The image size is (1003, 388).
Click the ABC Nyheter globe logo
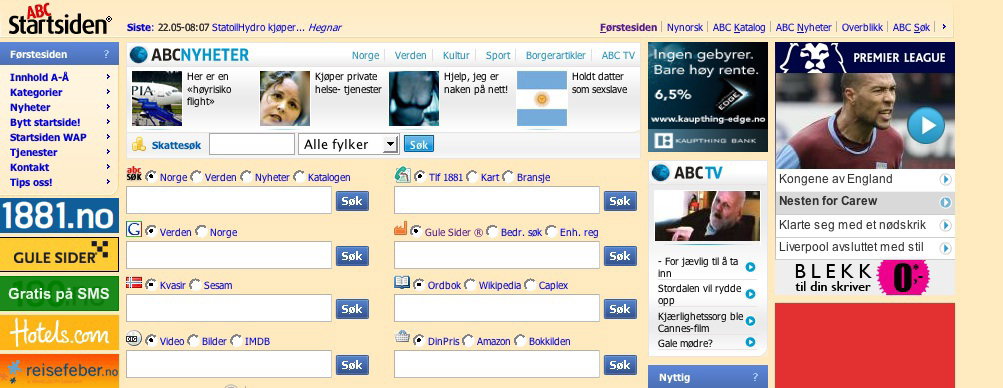pos(138,55)
